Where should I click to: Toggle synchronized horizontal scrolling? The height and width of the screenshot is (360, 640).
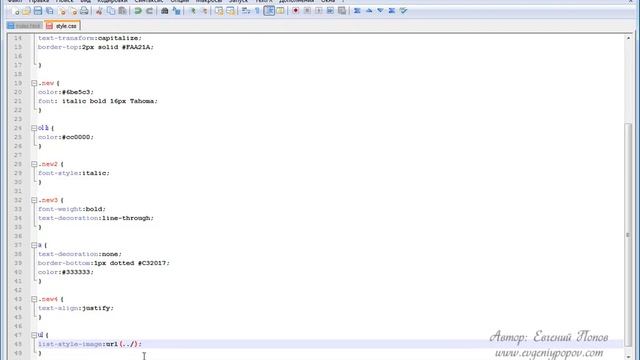point(231,11)
